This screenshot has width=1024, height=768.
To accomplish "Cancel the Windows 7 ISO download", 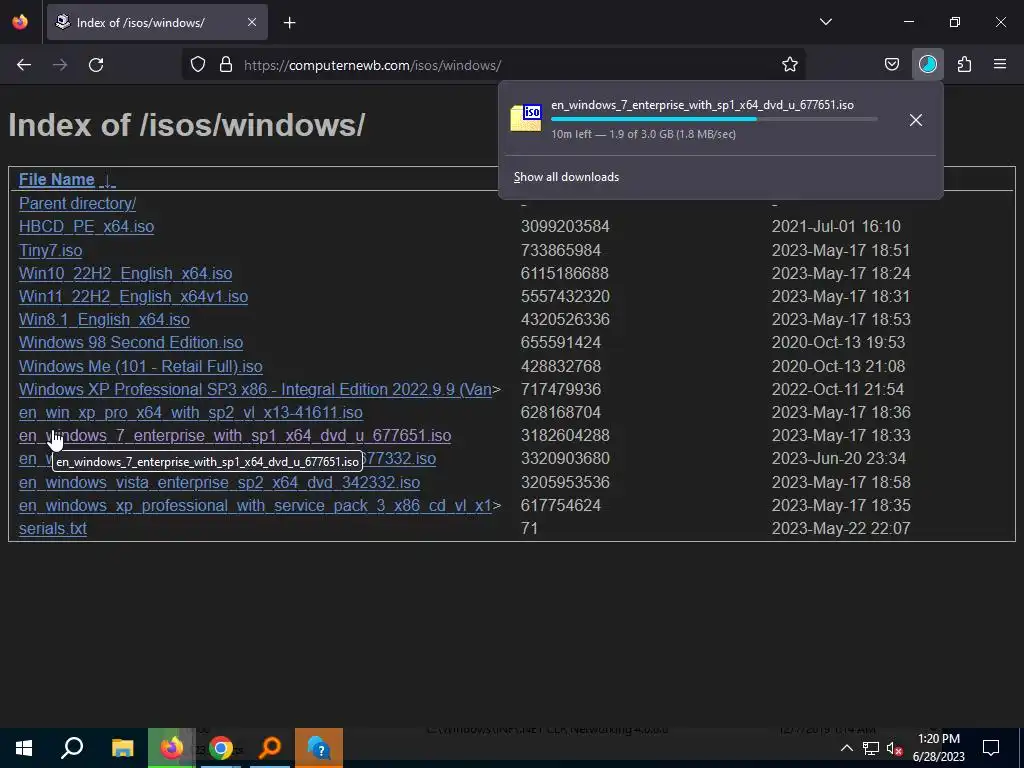I will [916, 120].
